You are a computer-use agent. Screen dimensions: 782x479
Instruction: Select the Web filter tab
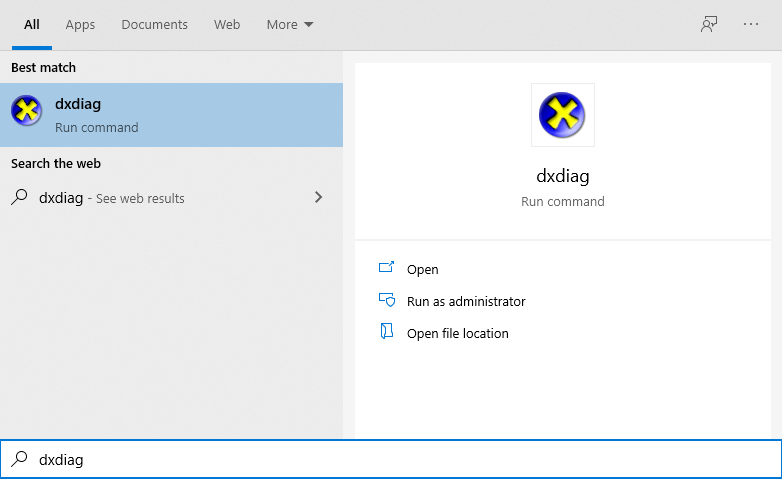click(227, 24)
